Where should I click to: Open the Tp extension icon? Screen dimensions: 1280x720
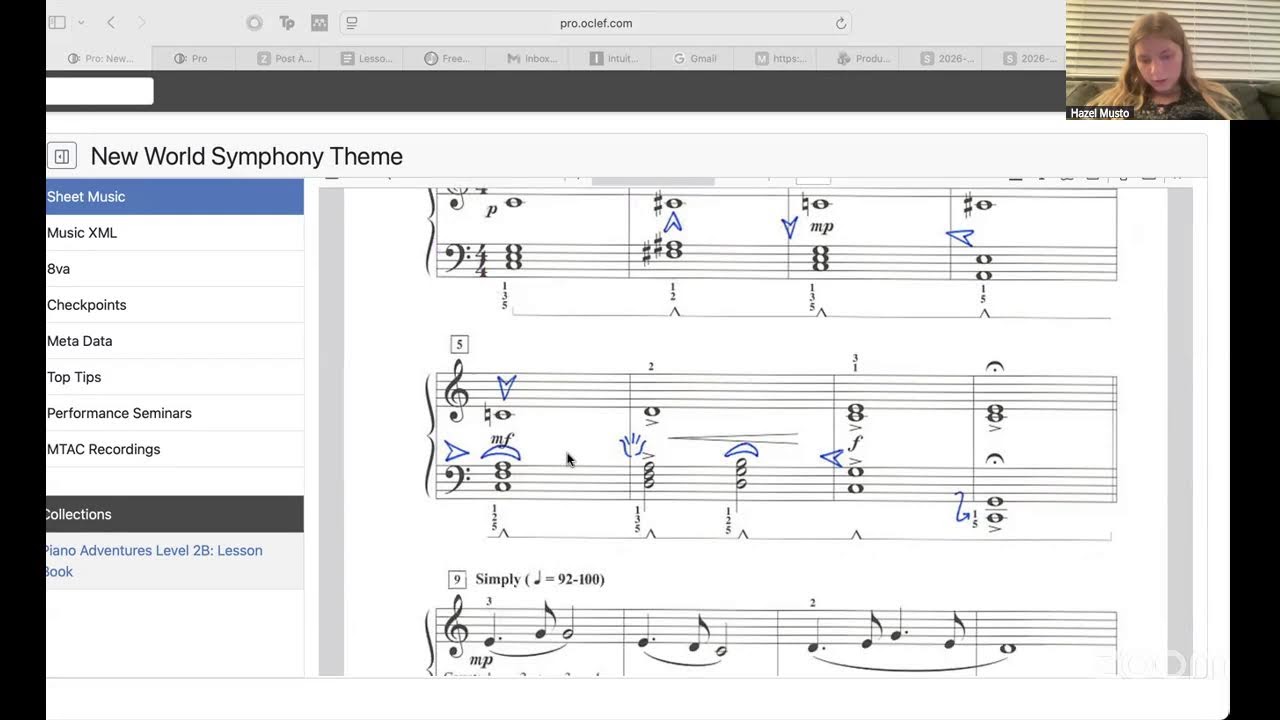(287, 22)
